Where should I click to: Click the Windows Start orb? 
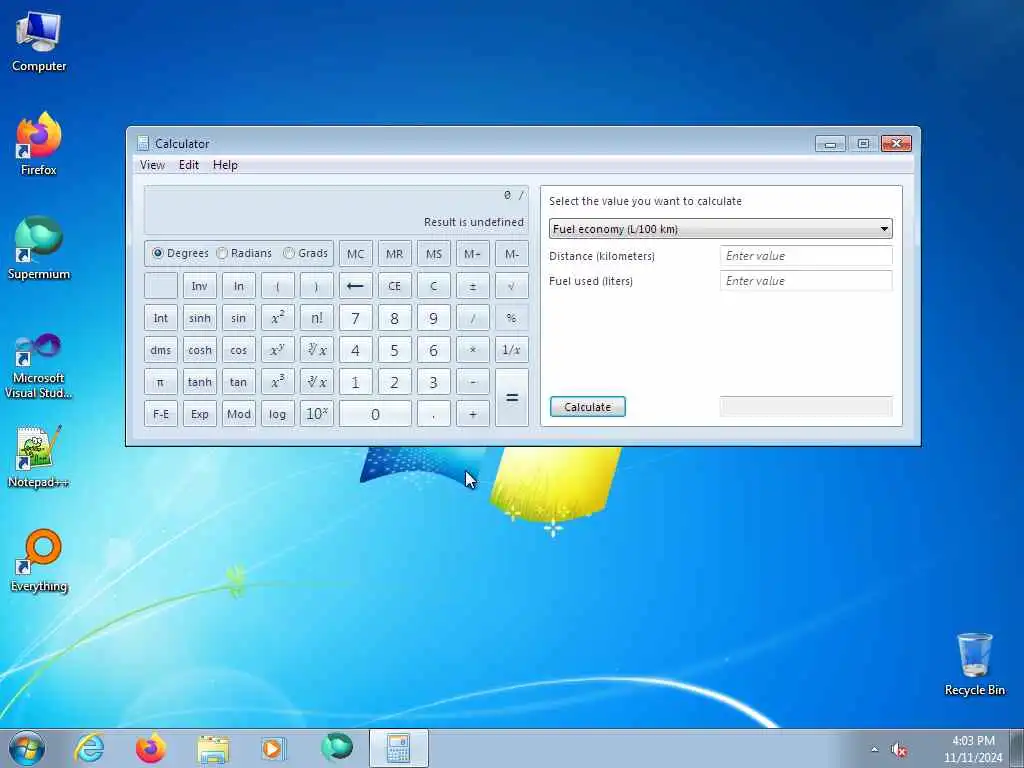(x=27, y=748)
